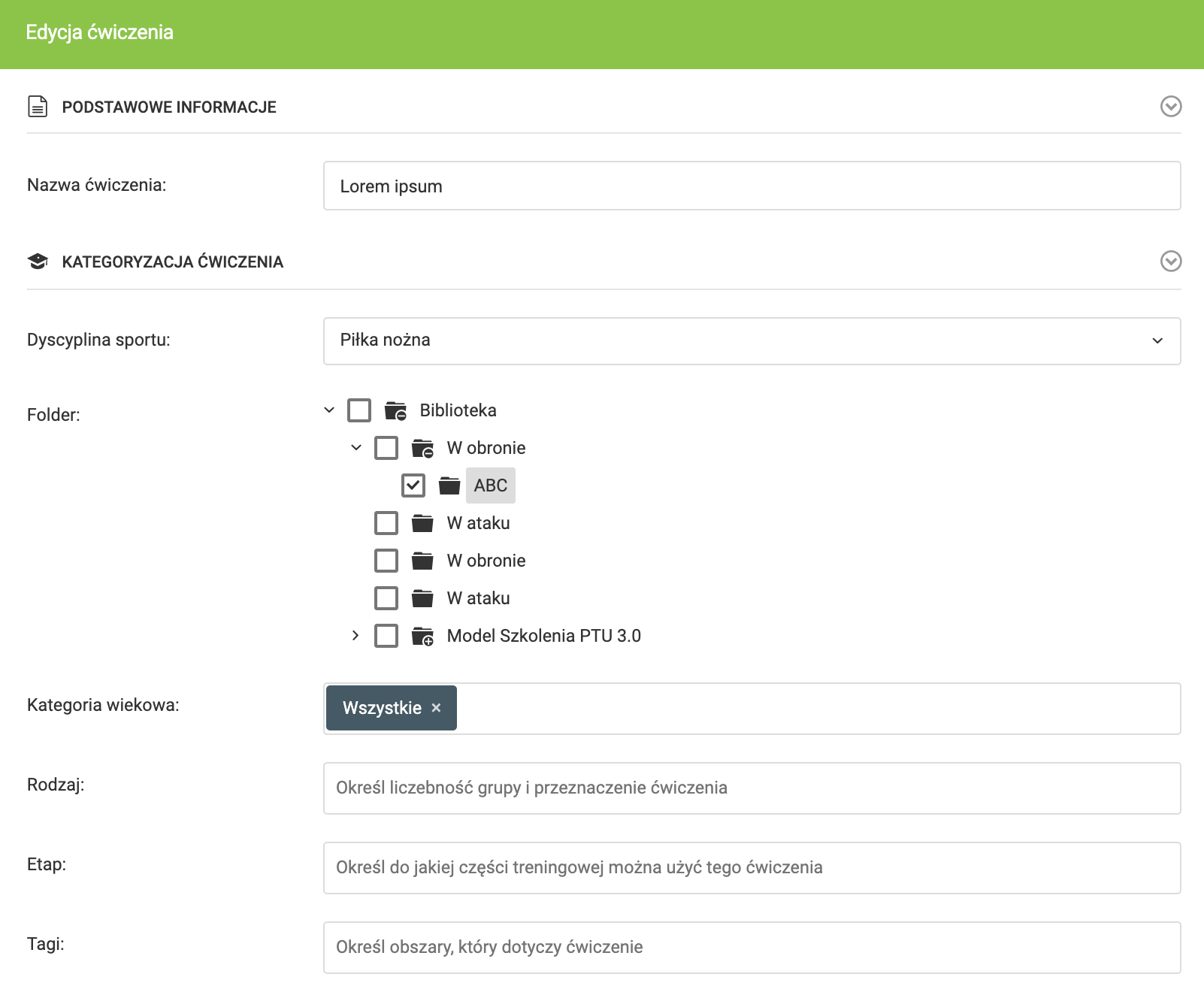Viewport: 1204px width, 992px height.
Task: Click the Model Szkolenia PTU 3.0 folder icon
Action: (x=422, y=636)
